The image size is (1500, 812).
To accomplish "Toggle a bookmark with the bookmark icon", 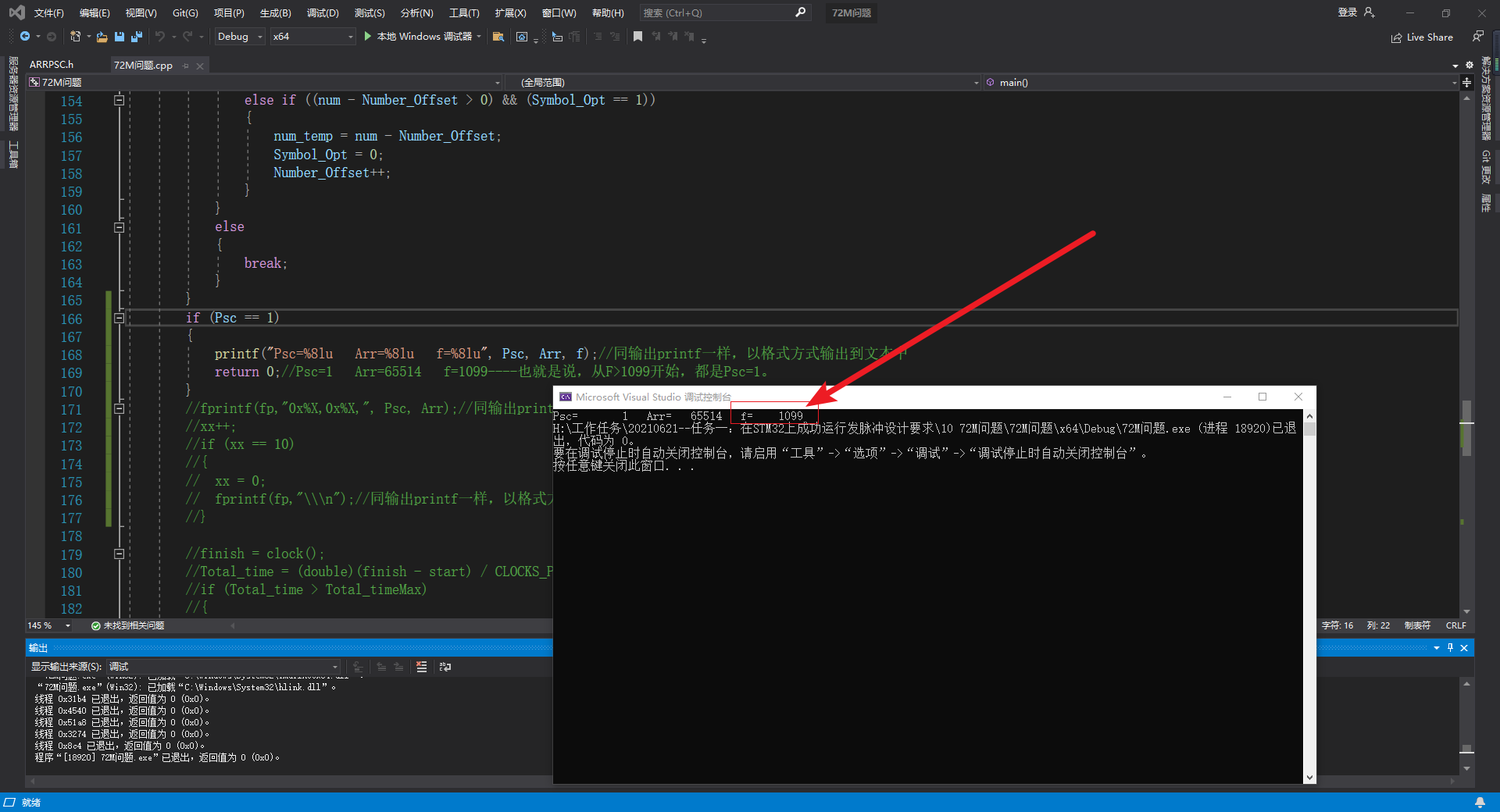I will (637, 37).
